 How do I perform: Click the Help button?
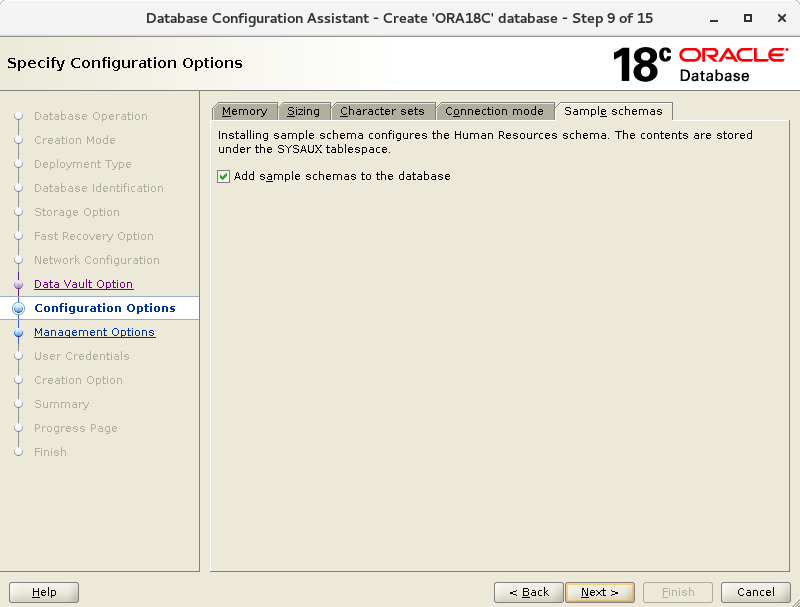click(44, 592)
